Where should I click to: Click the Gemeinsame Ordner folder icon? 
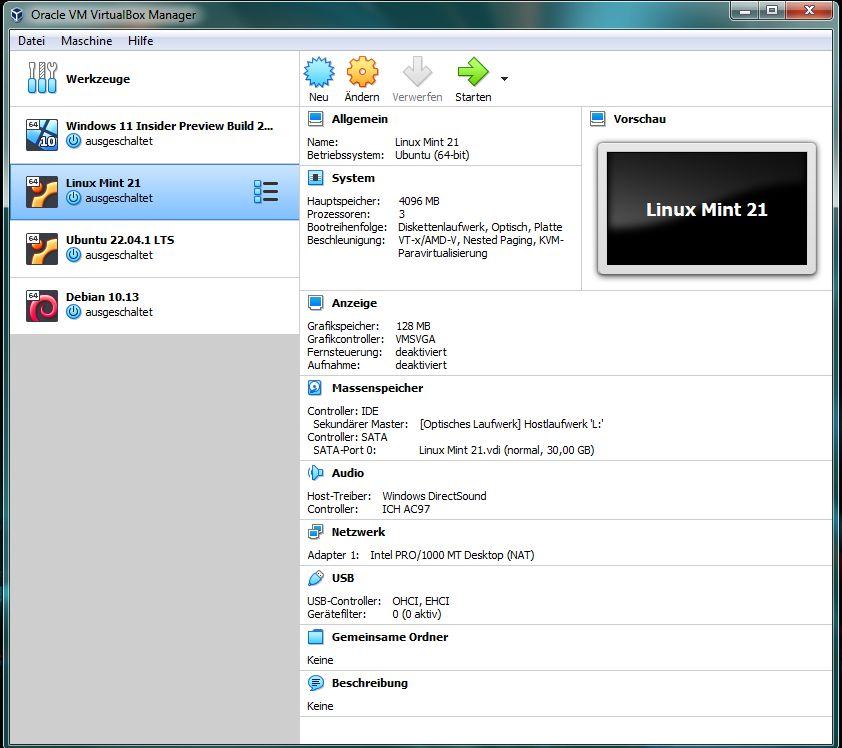click(x=315, y=637)
